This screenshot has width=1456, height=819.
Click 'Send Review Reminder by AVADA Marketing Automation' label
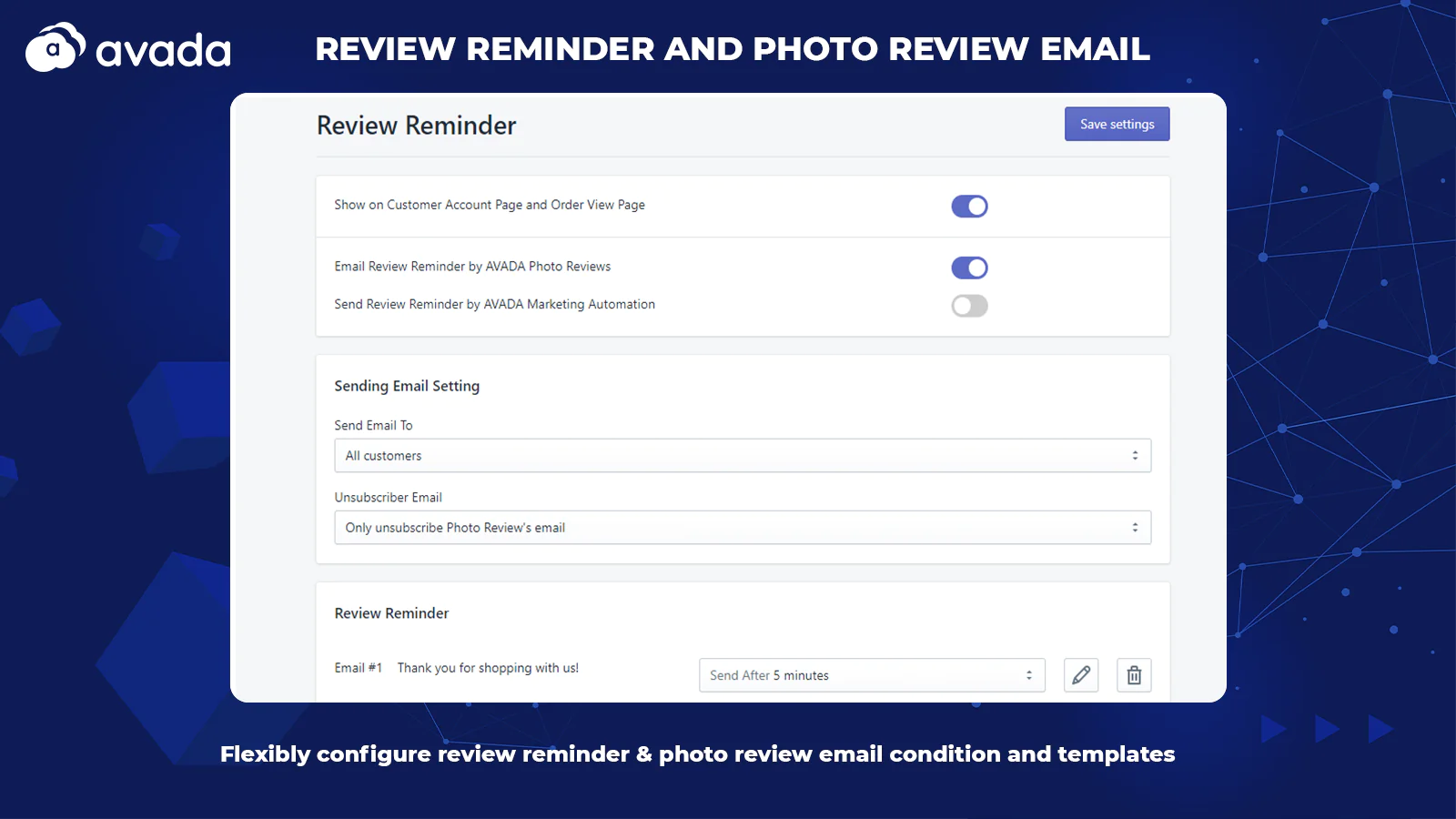494,304
